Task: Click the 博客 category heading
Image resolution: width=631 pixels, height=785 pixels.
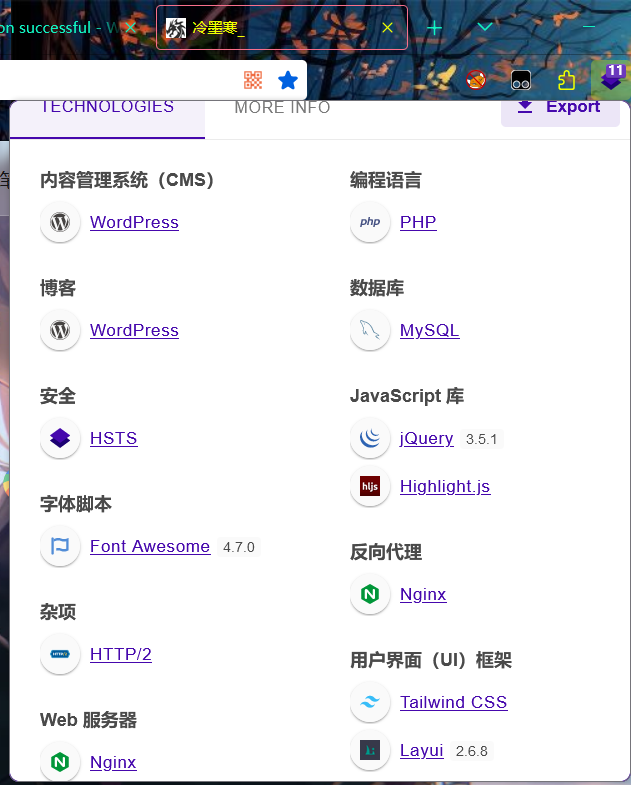Action: pyautogui.click(x=58, y=288)
